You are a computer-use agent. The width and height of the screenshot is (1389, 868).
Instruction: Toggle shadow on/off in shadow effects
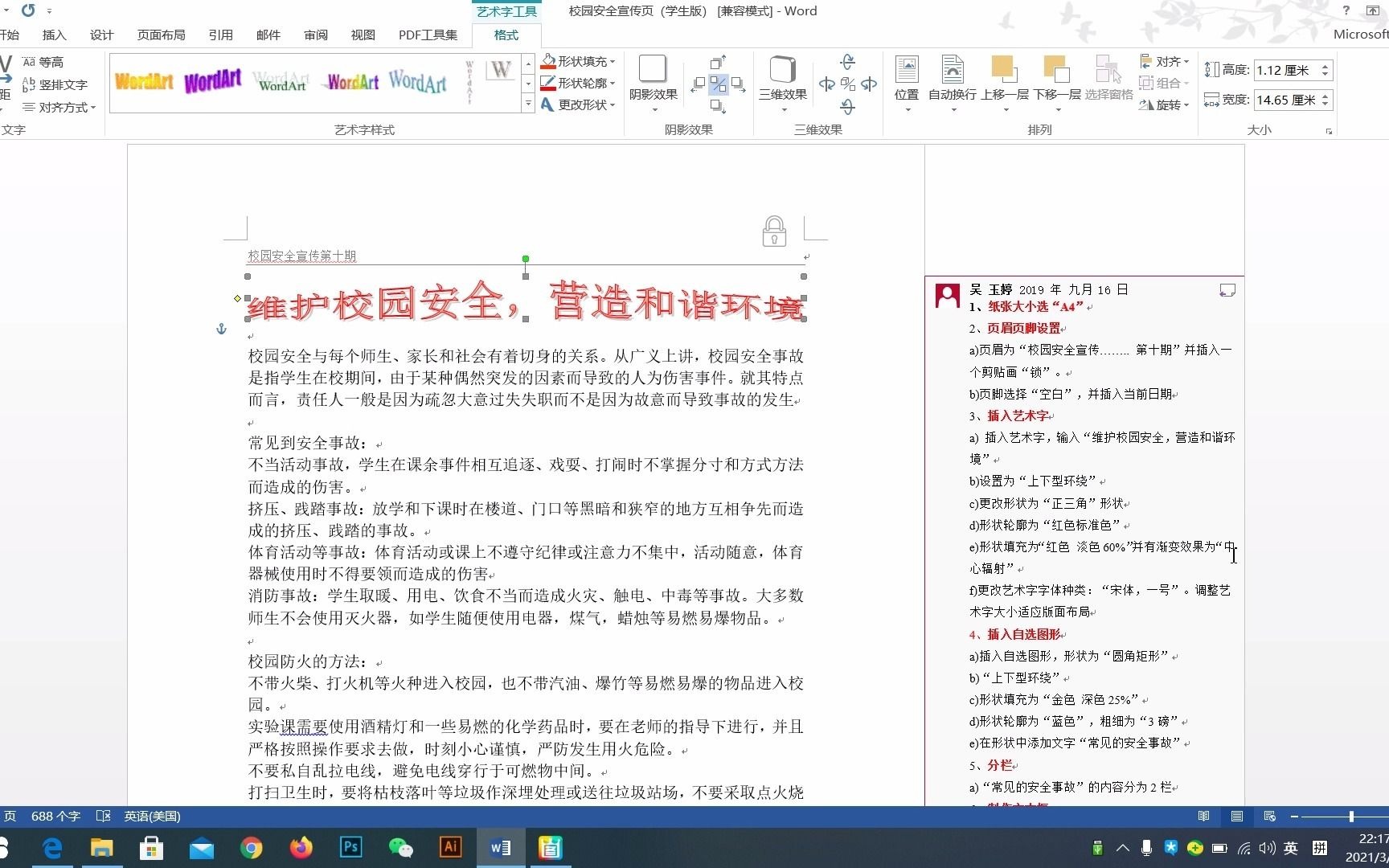[718, 84]
